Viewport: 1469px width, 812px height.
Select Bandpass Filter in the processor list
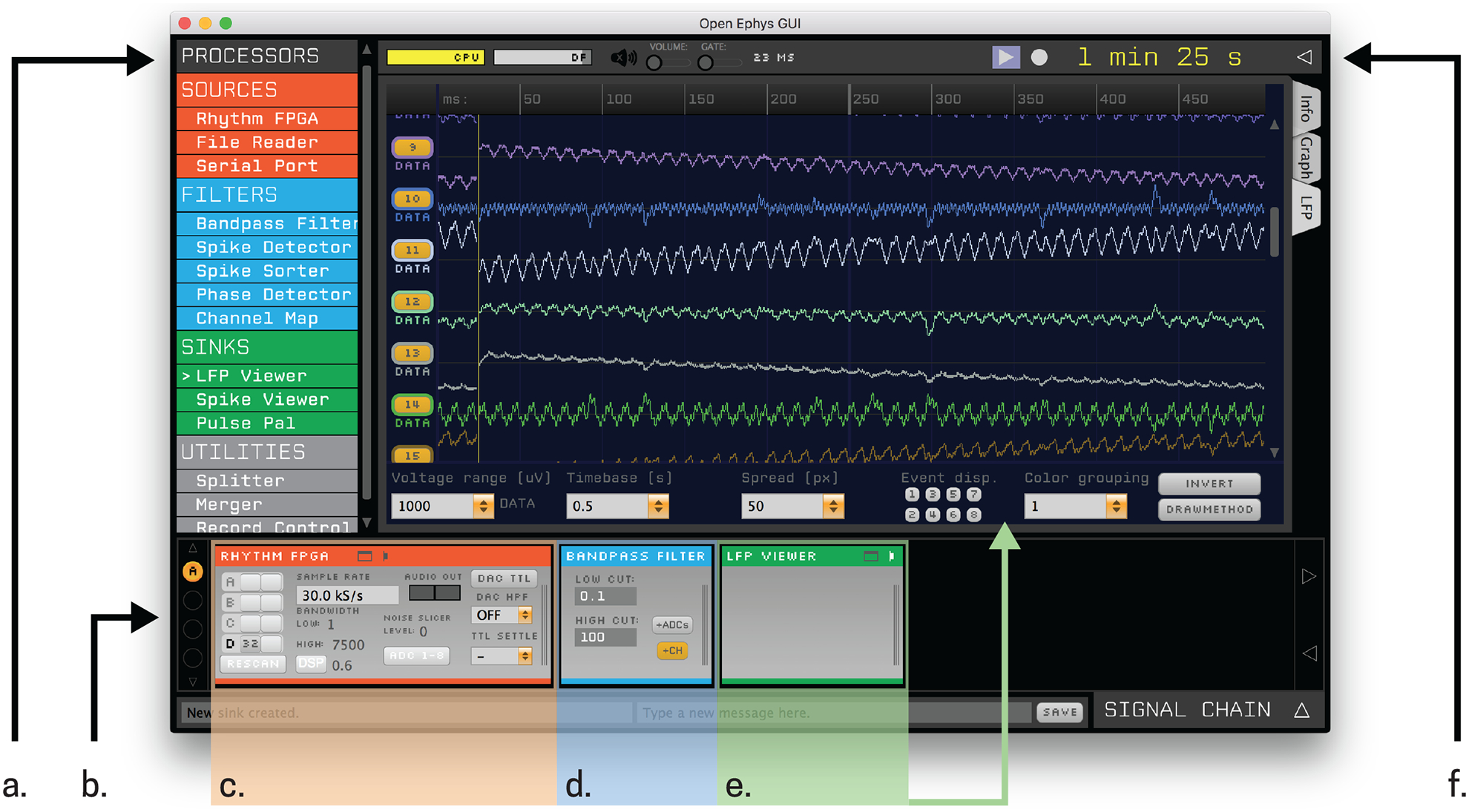tap(267, 224)
